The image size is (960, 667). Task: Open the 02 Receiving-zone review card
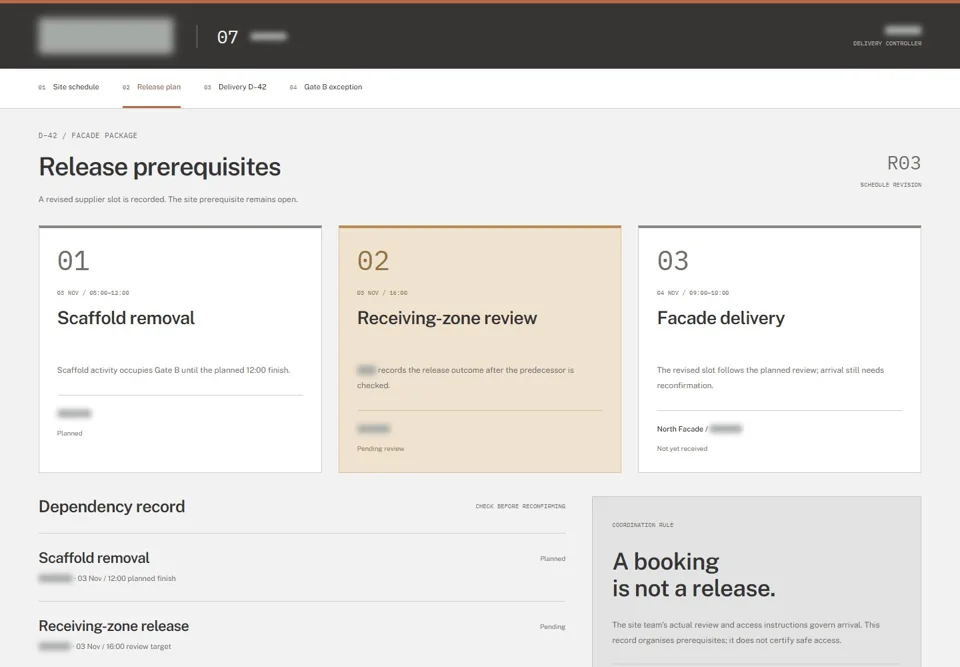point(480,349)
